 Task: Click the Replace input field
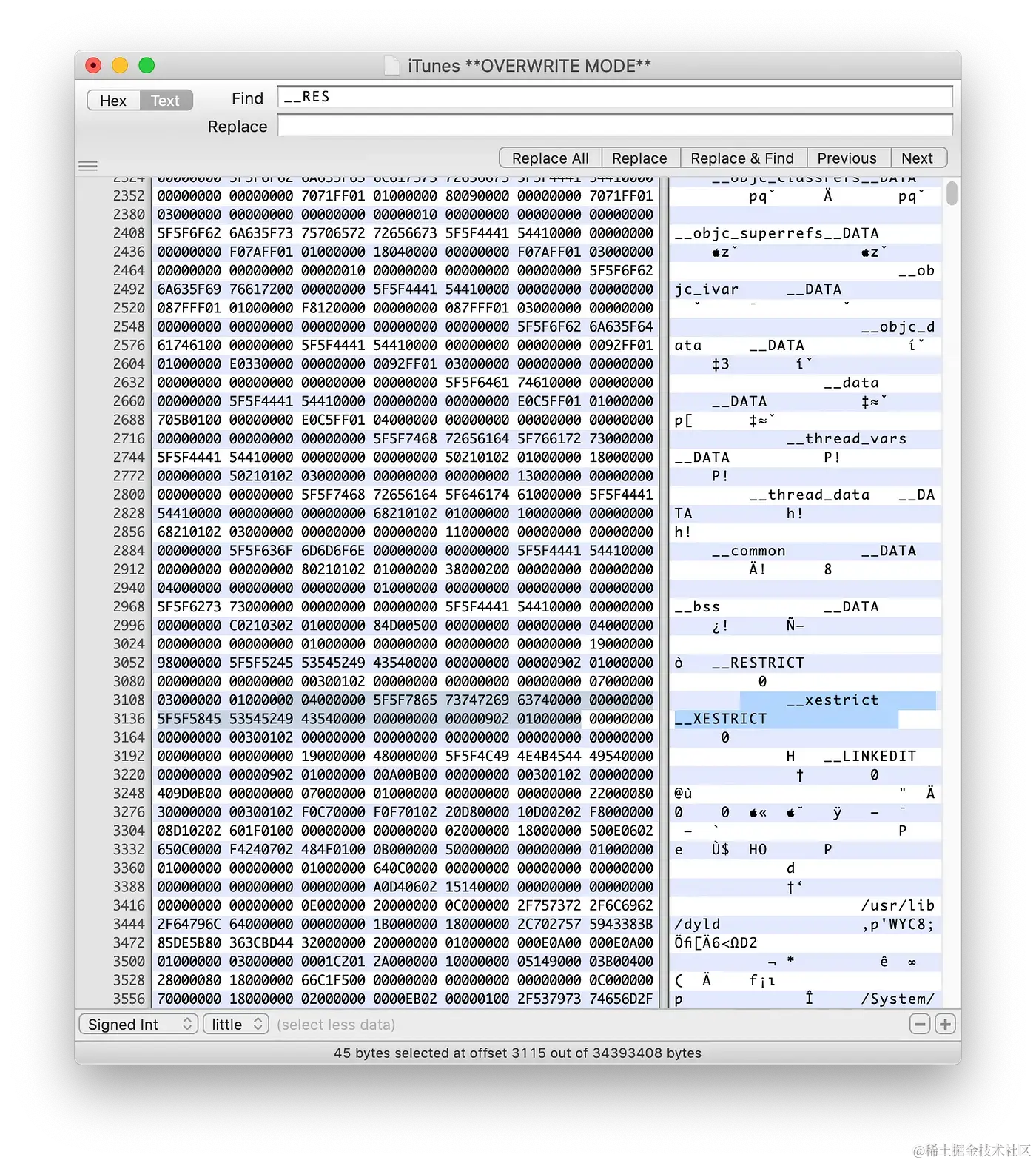pos(615,126)
